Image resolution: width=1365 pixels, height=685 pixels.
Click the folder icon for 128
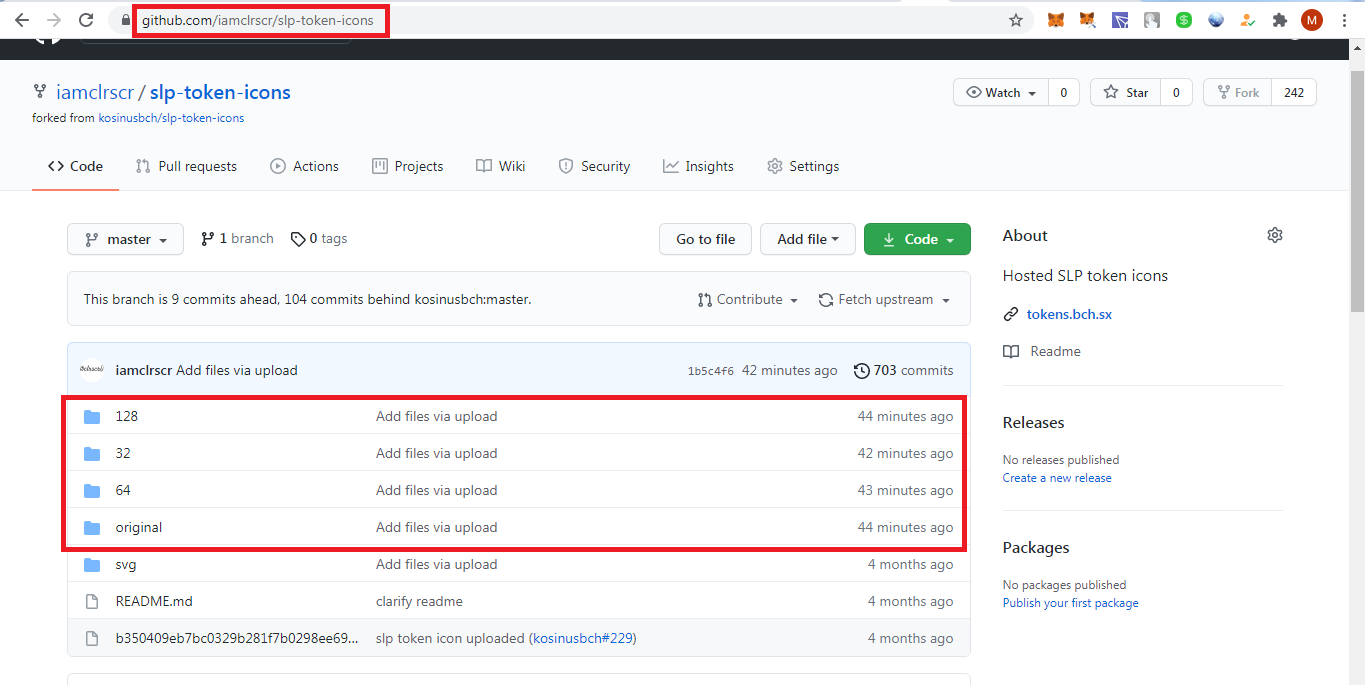[x=92, y=416]
